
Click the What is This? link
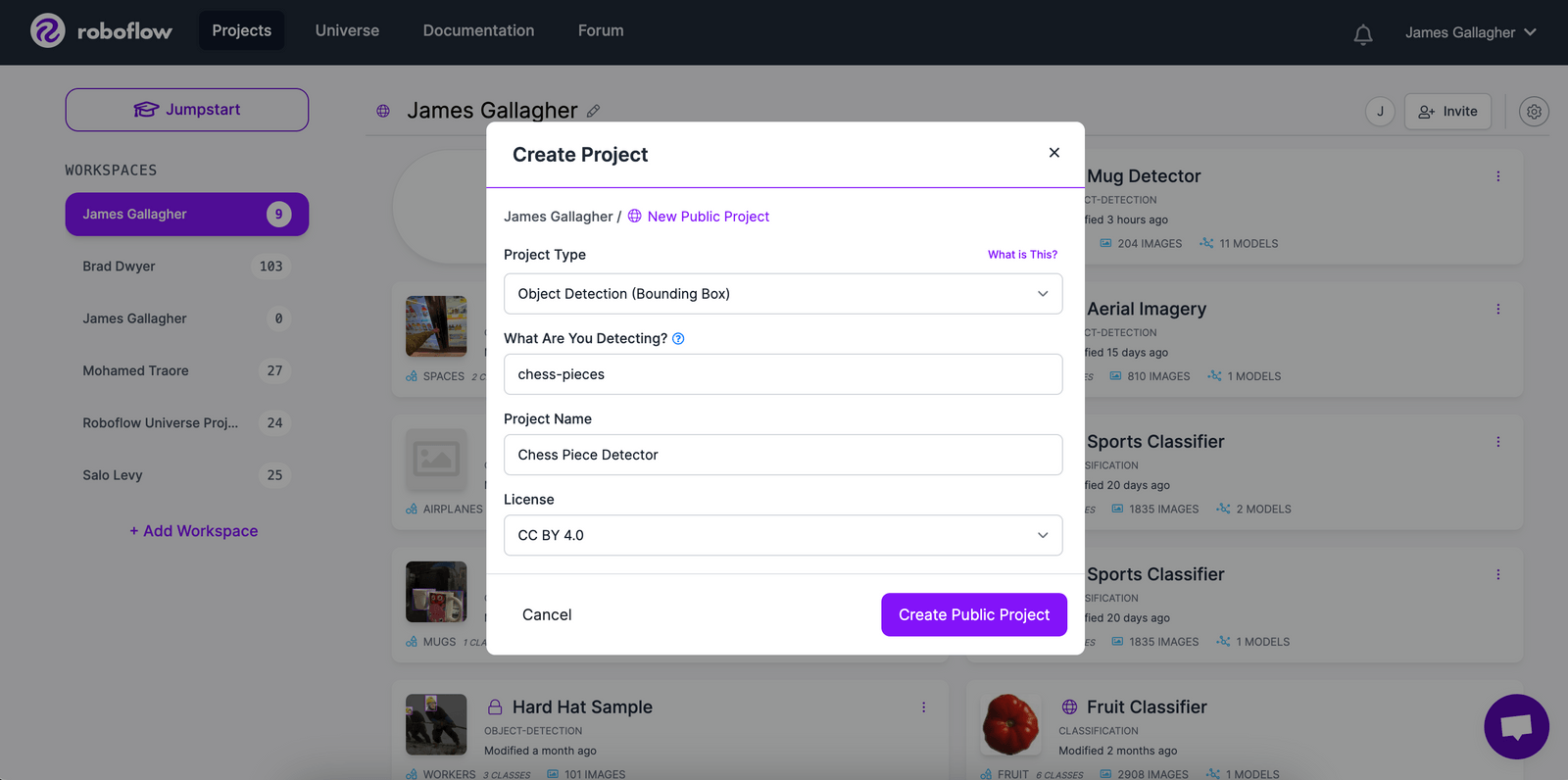click(1022, 255)
